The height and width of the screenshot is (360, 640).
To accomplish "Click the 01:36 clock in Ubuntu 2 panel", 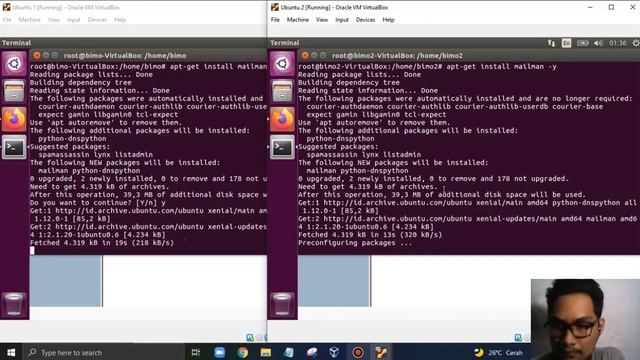I will (x=618, y=43).
